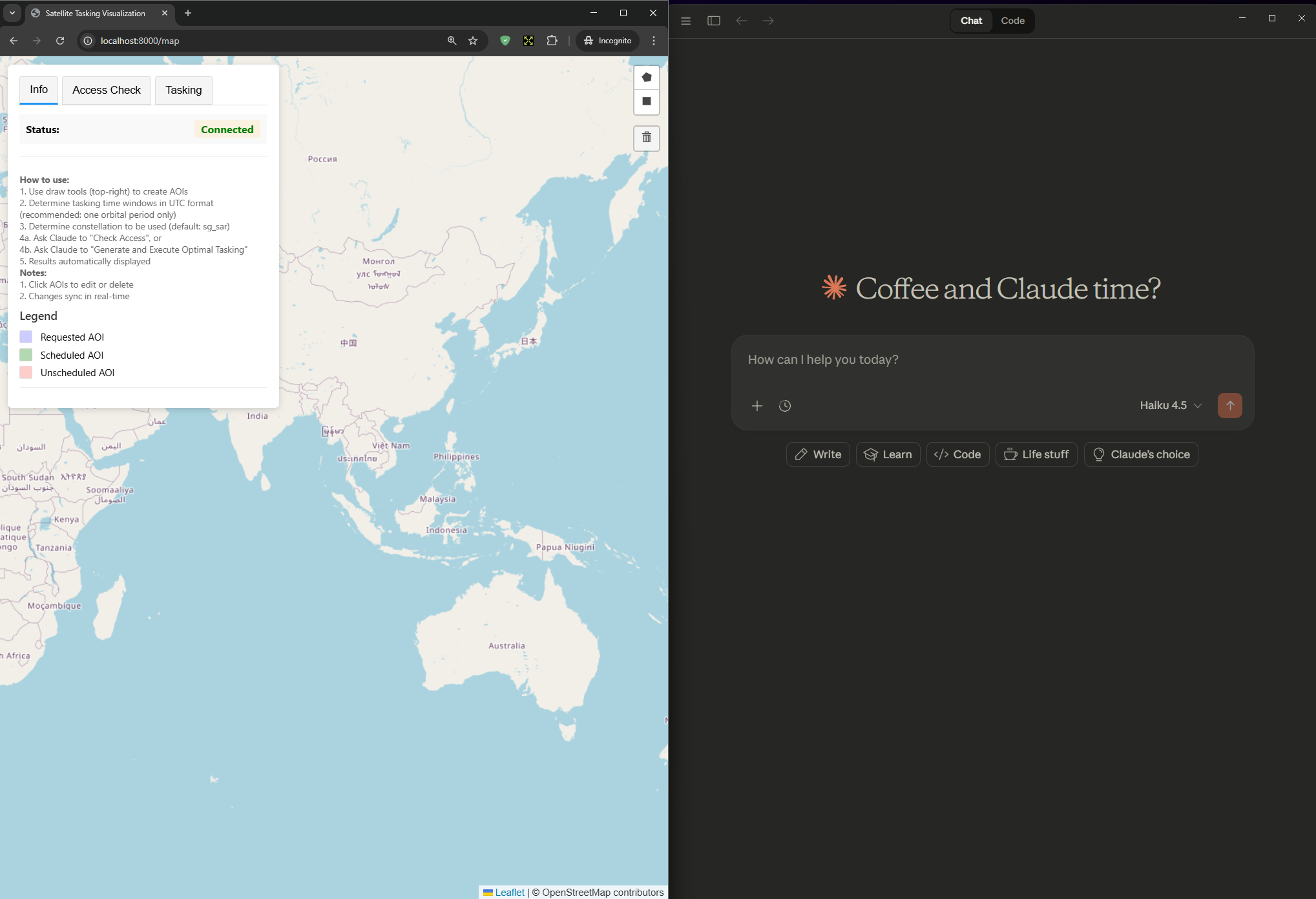Open the browser tab search dropdown arrow
The height and width of the screenshot is (899, 1316).
12,13
